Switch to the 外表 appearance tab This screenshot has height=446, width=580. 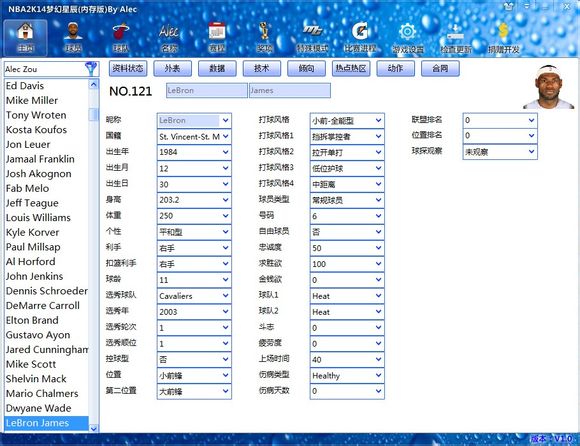pyautogui.click(x=172, y=68)
